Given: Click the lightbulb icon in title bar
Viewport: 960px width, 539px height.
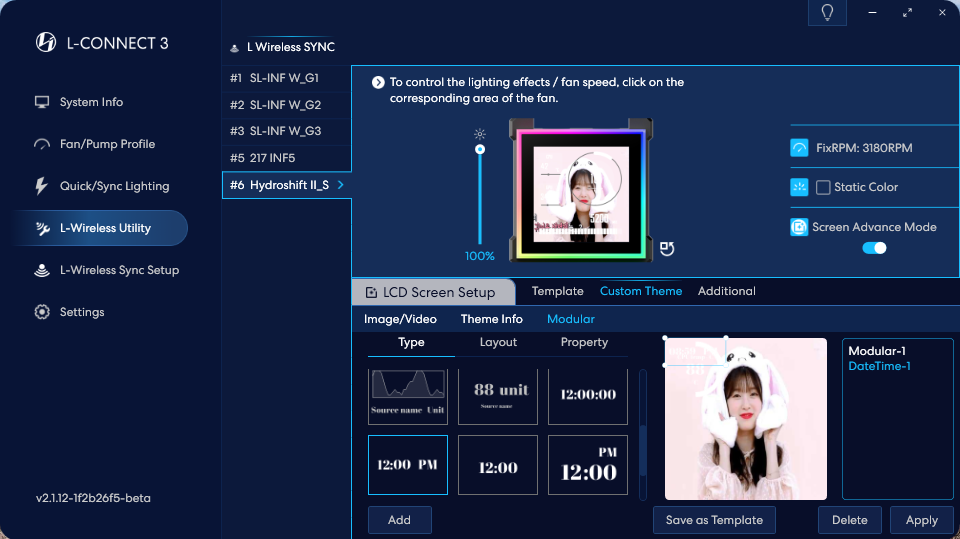Looking at the screenshot, I should [x=827, y=12].
